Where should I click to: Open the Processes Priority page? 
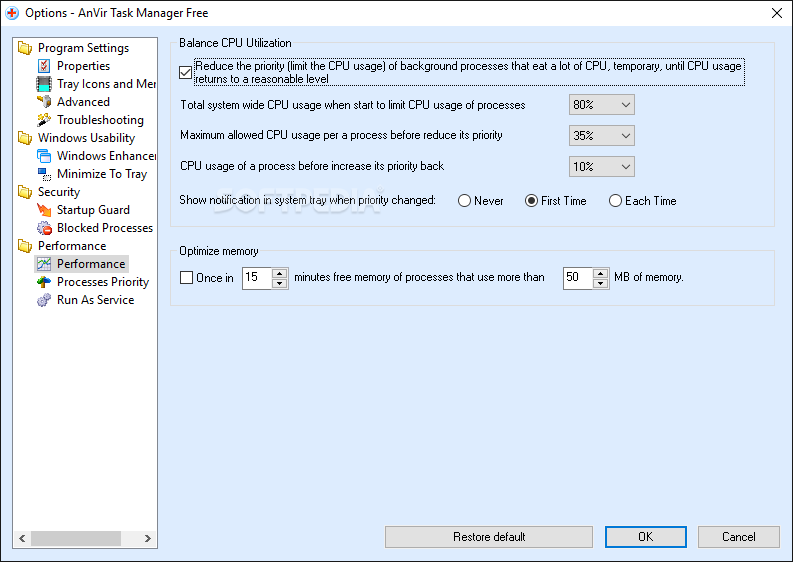pos(103,282)
